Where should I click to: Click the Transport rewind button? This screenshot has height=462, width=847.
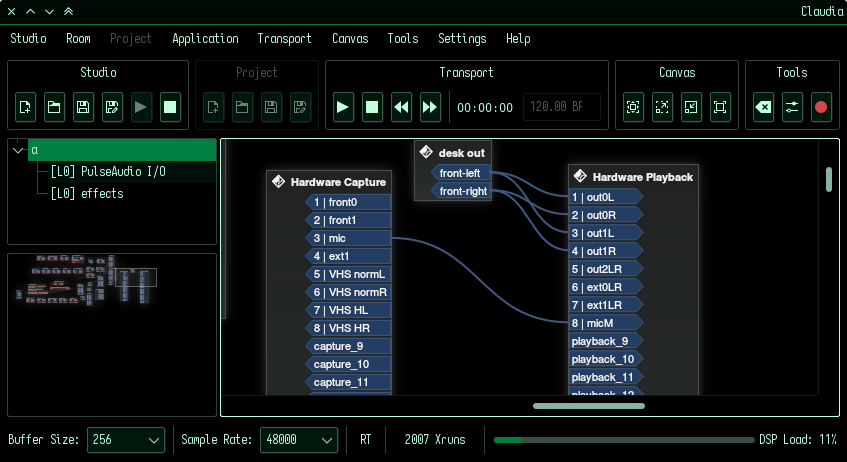401,107
